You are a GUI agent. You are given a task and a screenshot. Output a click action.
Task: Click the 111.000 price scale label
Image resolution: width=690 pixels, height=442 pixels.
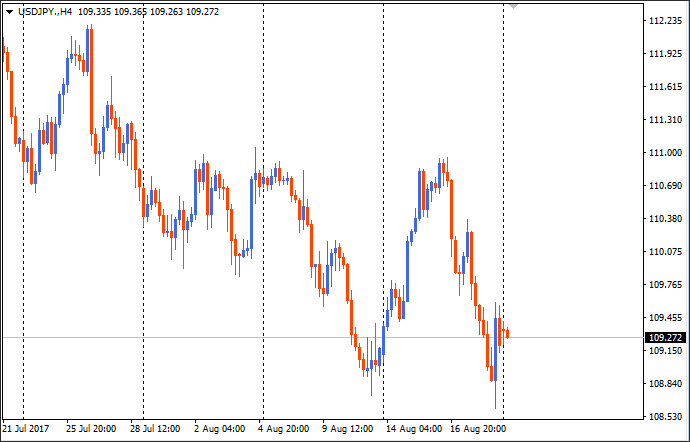(x=665, y=153)
